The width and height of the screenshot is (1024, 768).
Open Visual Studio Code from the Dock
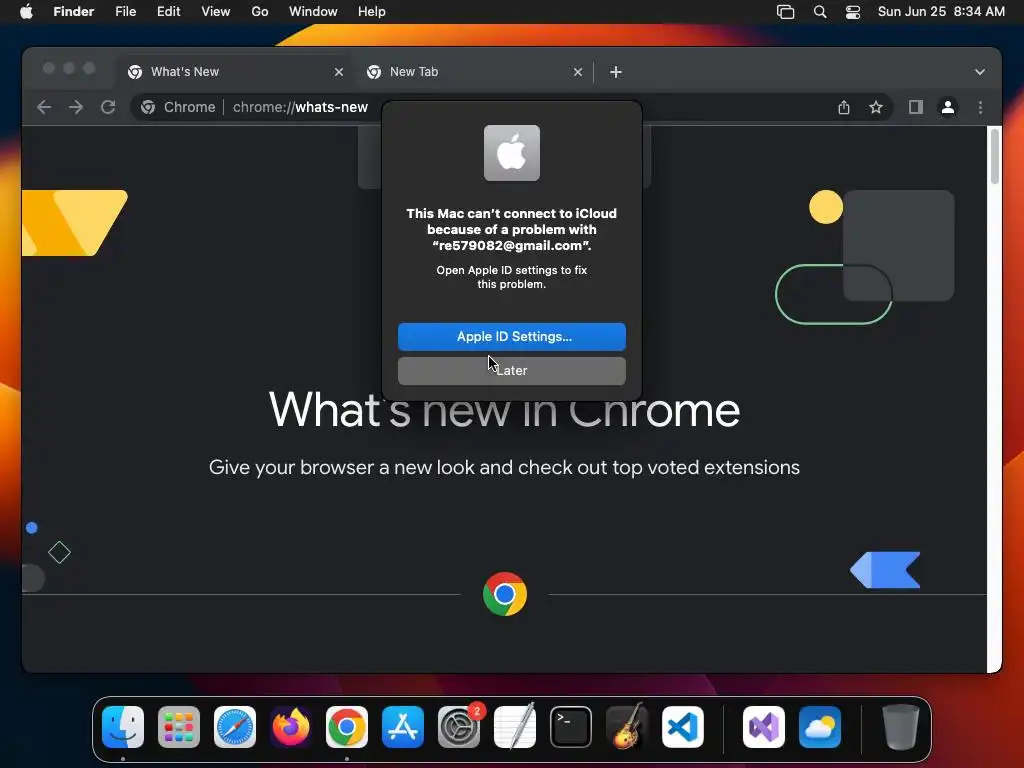click(682, 727)
